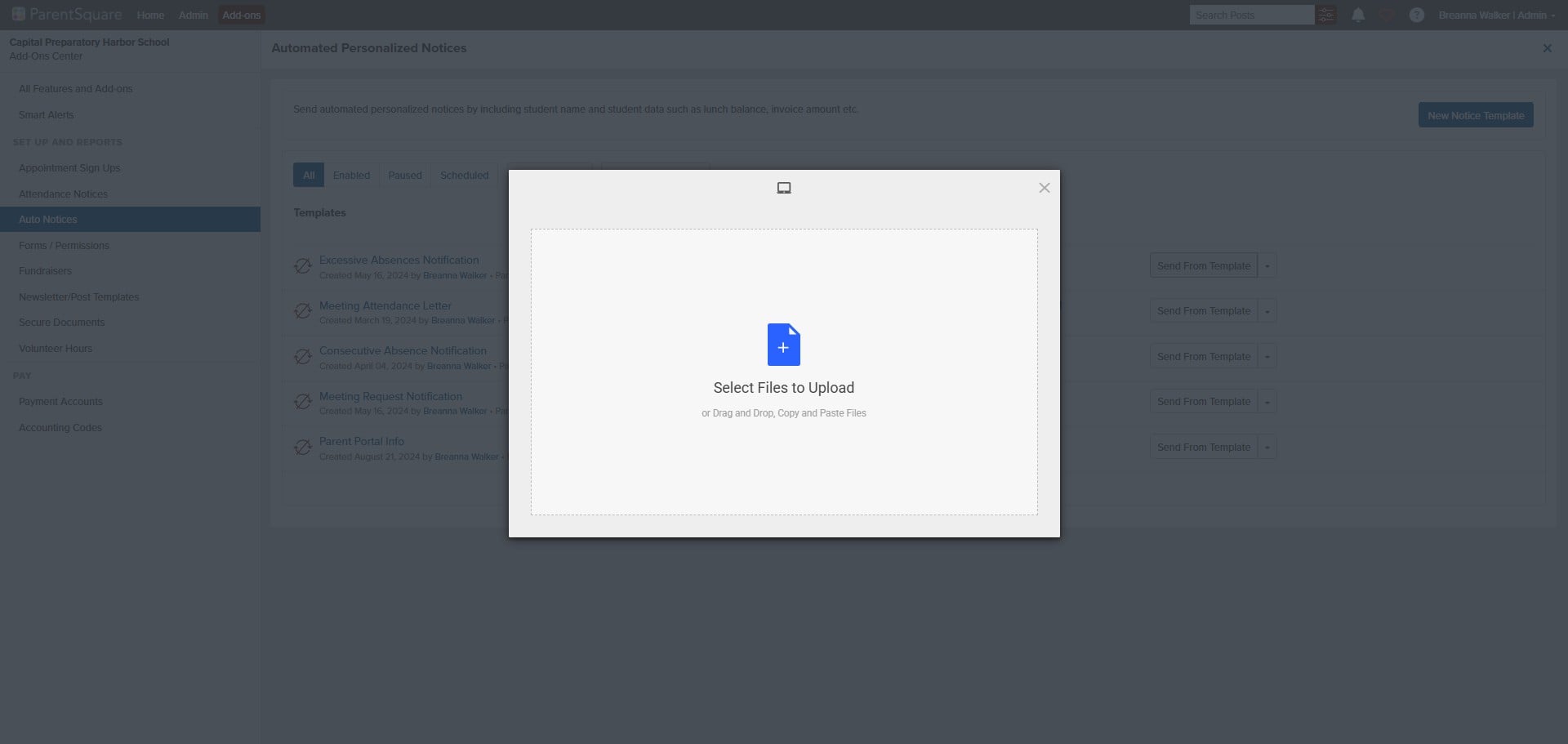Send From Template for Parent Portal Info
Screen dimensions: 1568x744
tap(1204, 448)
